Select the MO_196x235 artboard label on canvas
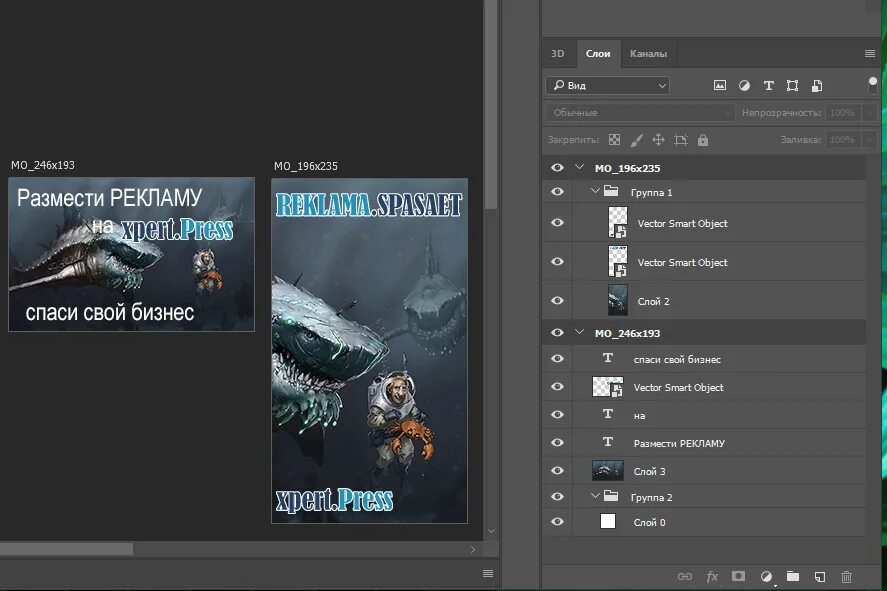The image size is (887, 591). pos(305,166)
